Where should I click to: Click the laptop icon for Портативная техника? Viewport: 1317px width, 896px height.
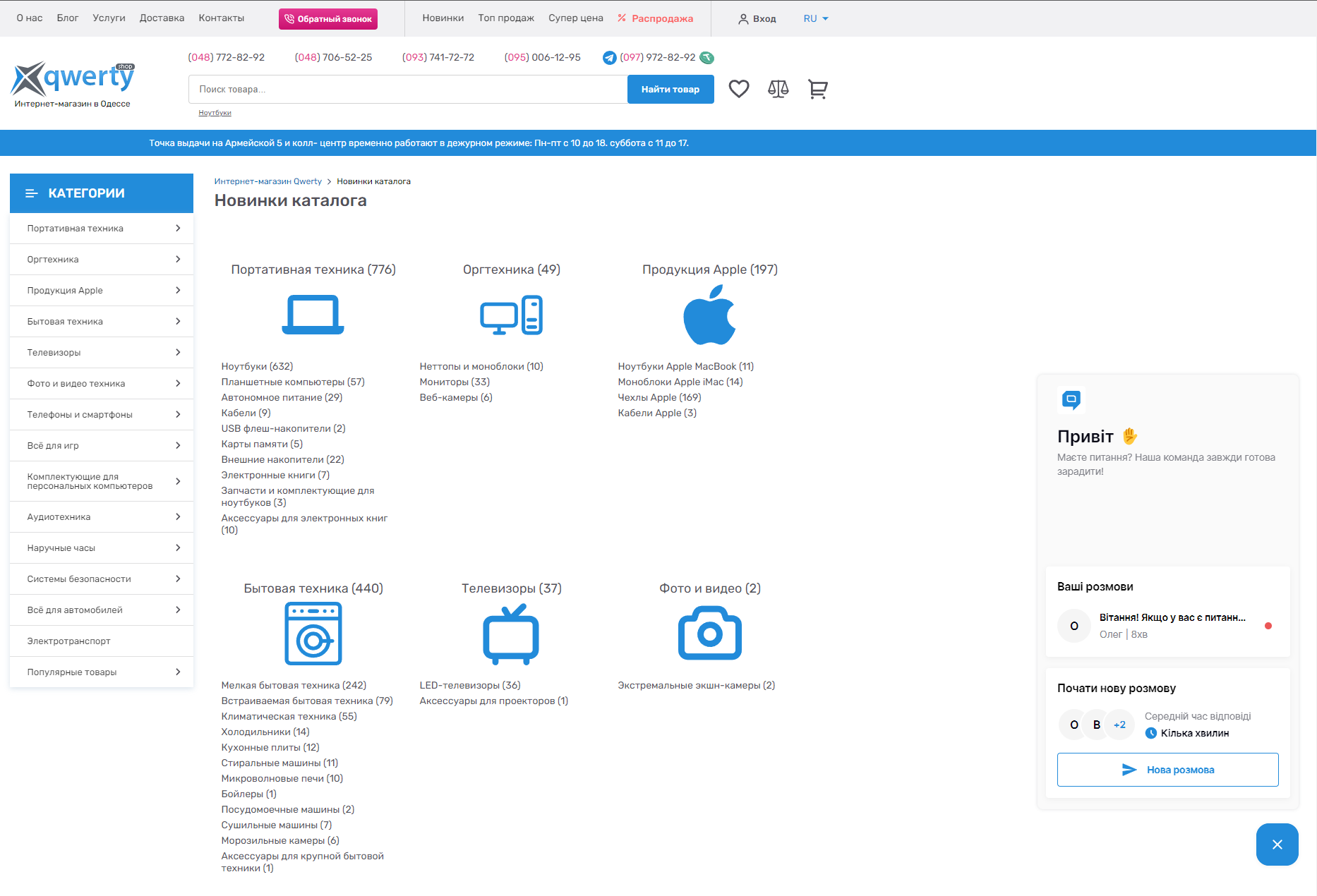coord(313,315)
